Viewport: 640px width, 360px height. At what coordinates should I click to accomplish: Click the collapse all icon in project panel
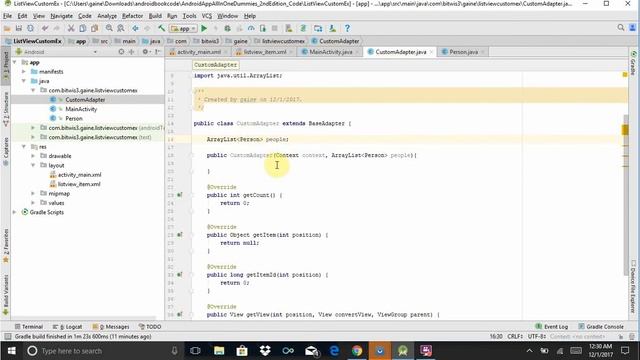pyautogui.click(x=131, y=52)
